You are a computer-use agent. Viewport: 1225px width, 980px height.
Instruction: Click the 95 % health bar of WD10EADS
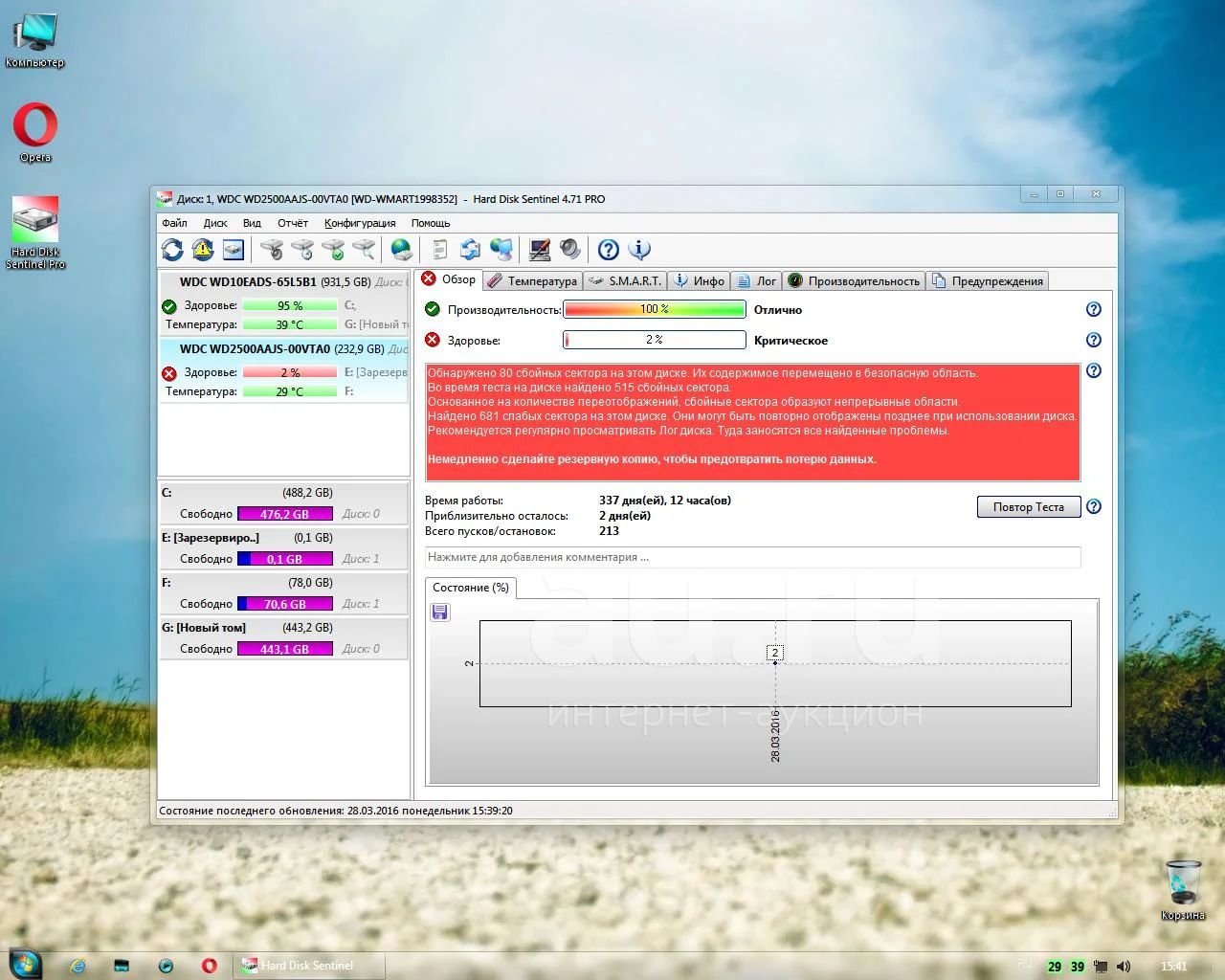[x=290, y=305]
